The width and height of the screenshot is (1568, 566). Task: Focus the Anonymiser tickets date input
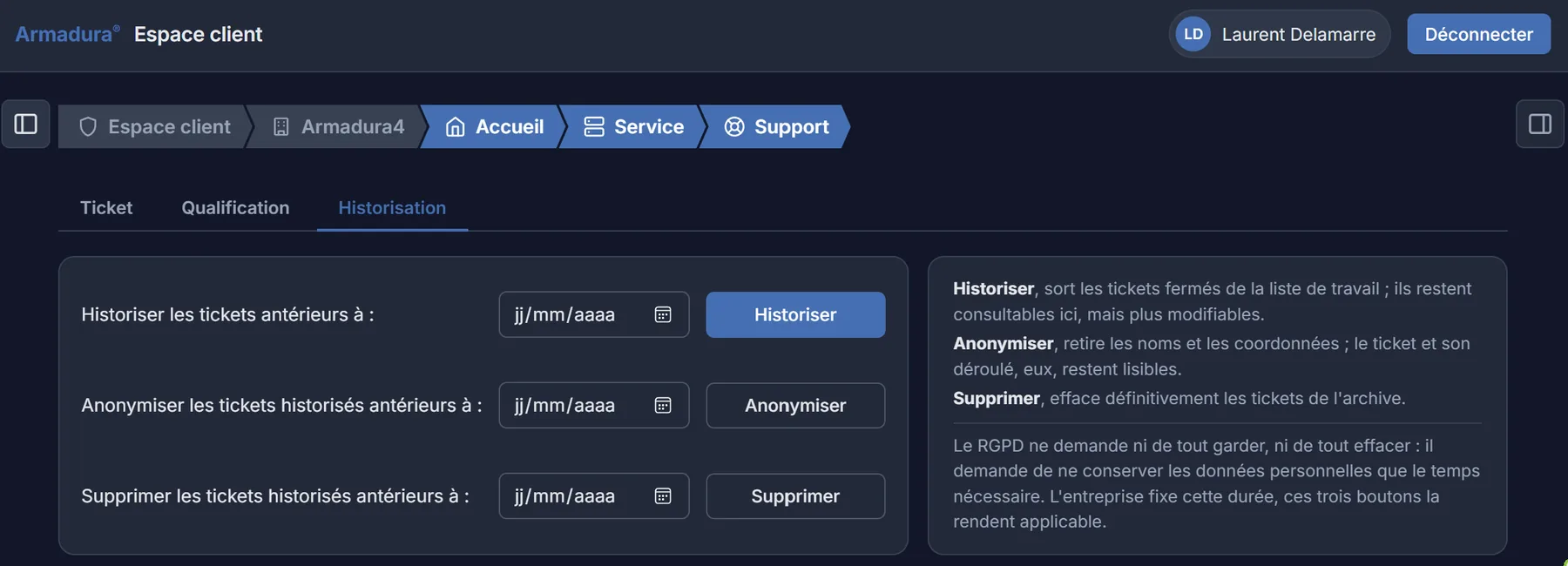[x=594, y=405]
